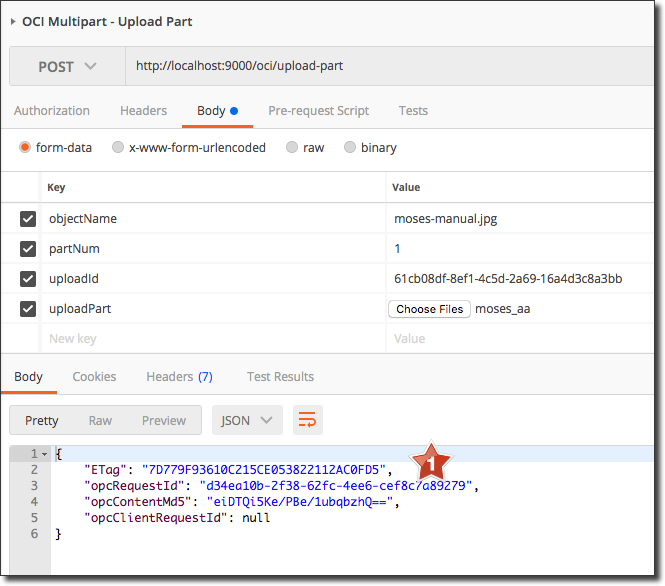Uncheck the uploadId row checkbox
This screenshot has width=665, height=586.
click(x=28, y=279)
